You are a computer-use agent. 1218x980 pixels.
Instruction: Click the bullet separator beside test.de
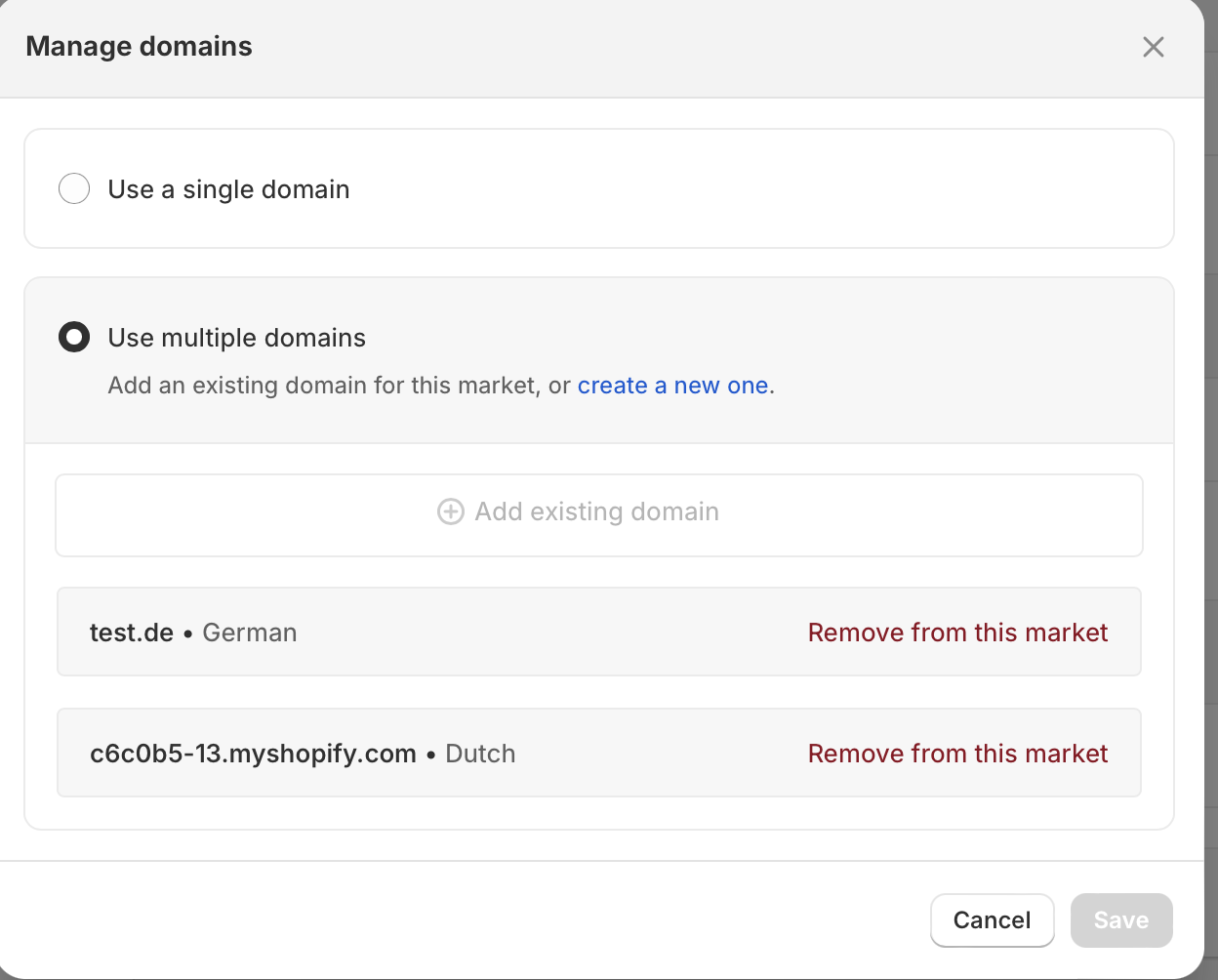point(188,633)
